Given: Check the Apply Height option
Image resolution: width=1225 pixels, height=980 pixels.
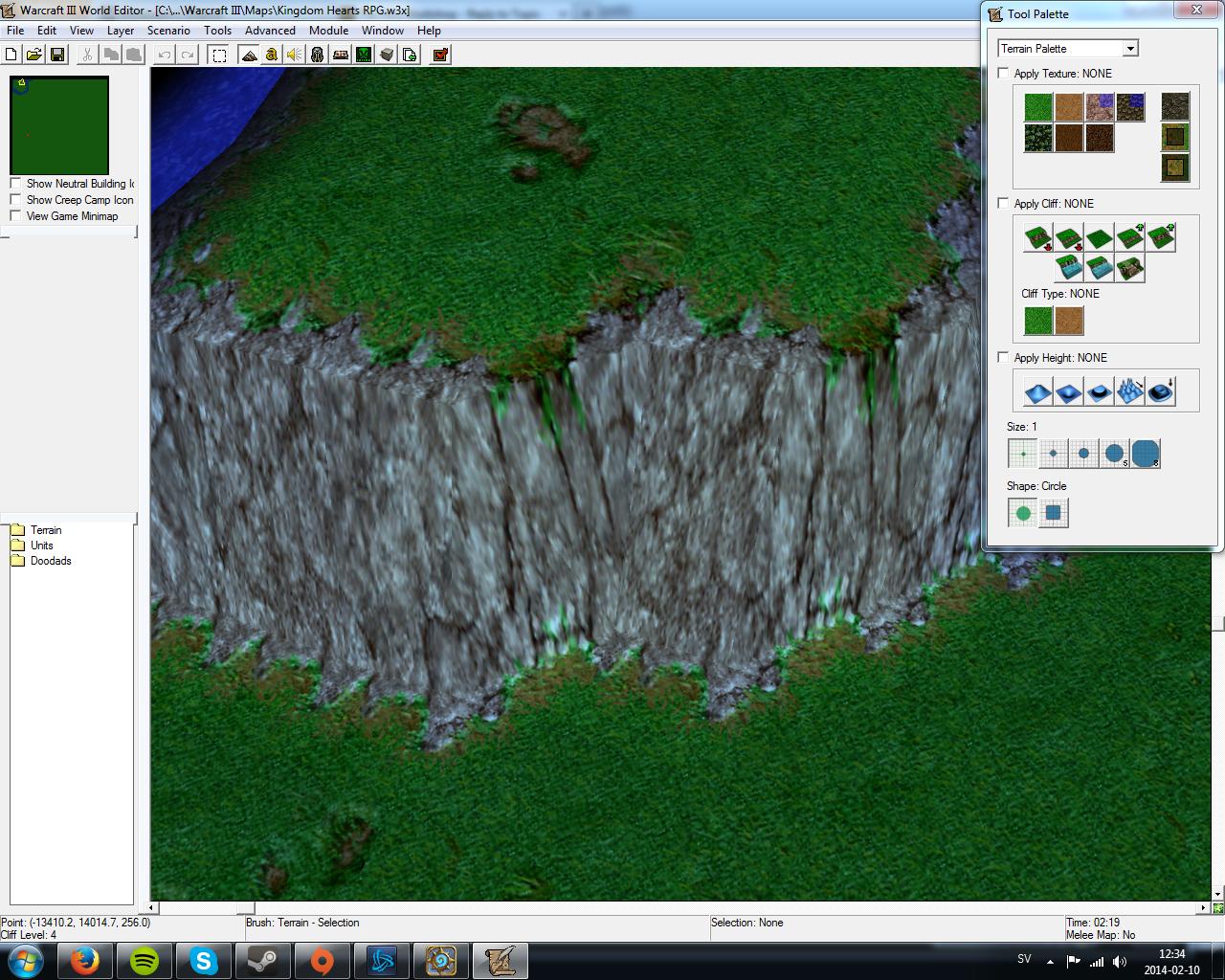Looking at the screenshot, I should click(x=1003, y=357).
